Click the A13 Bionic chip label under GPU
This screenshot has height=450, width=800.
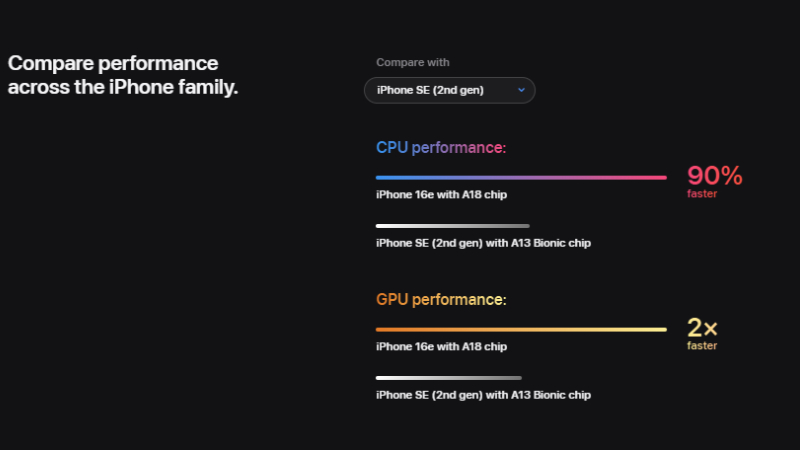click(x=483, y=395)
